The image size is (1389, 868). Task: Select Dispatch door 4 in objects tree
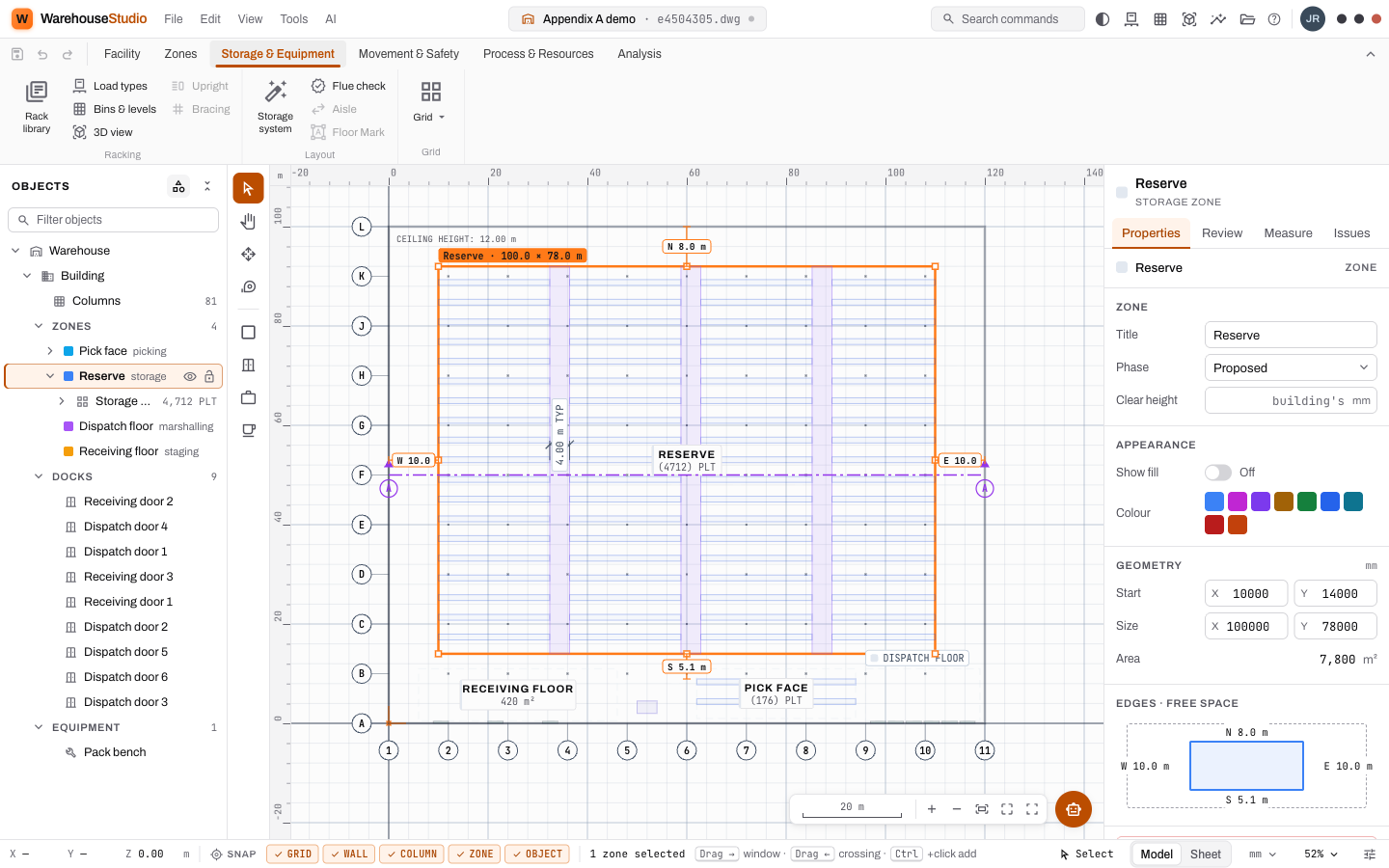[x=125, y=527]
